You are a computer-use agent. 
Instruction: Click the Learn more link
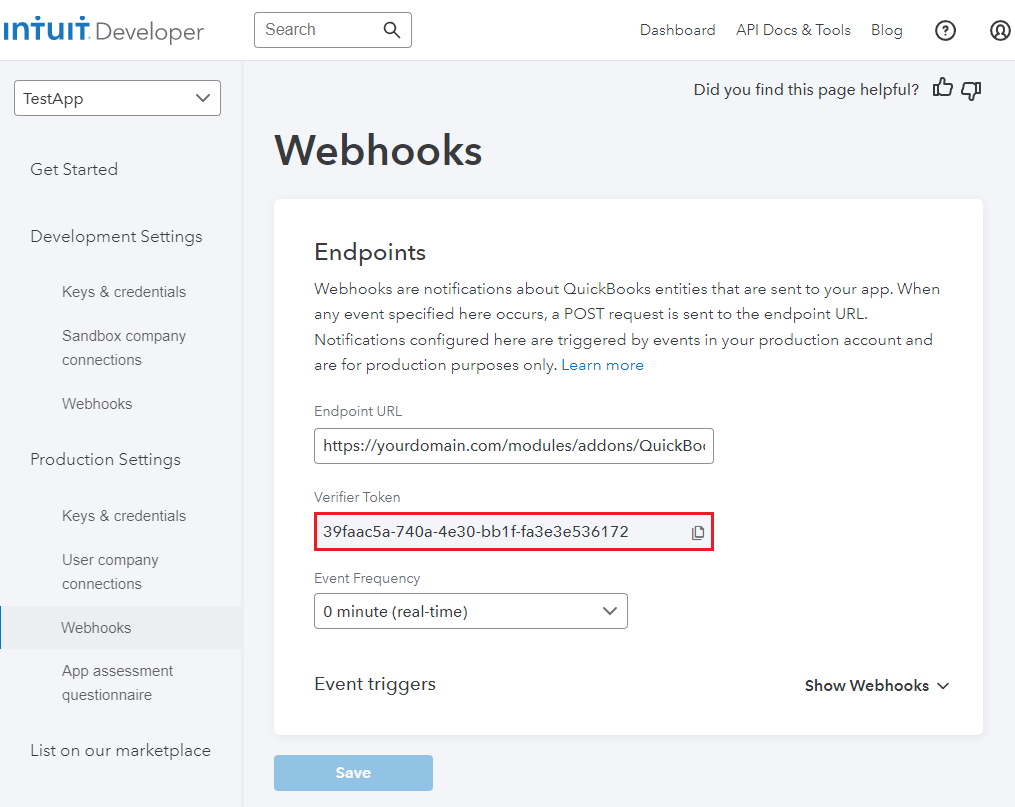(x=602, y=365)
